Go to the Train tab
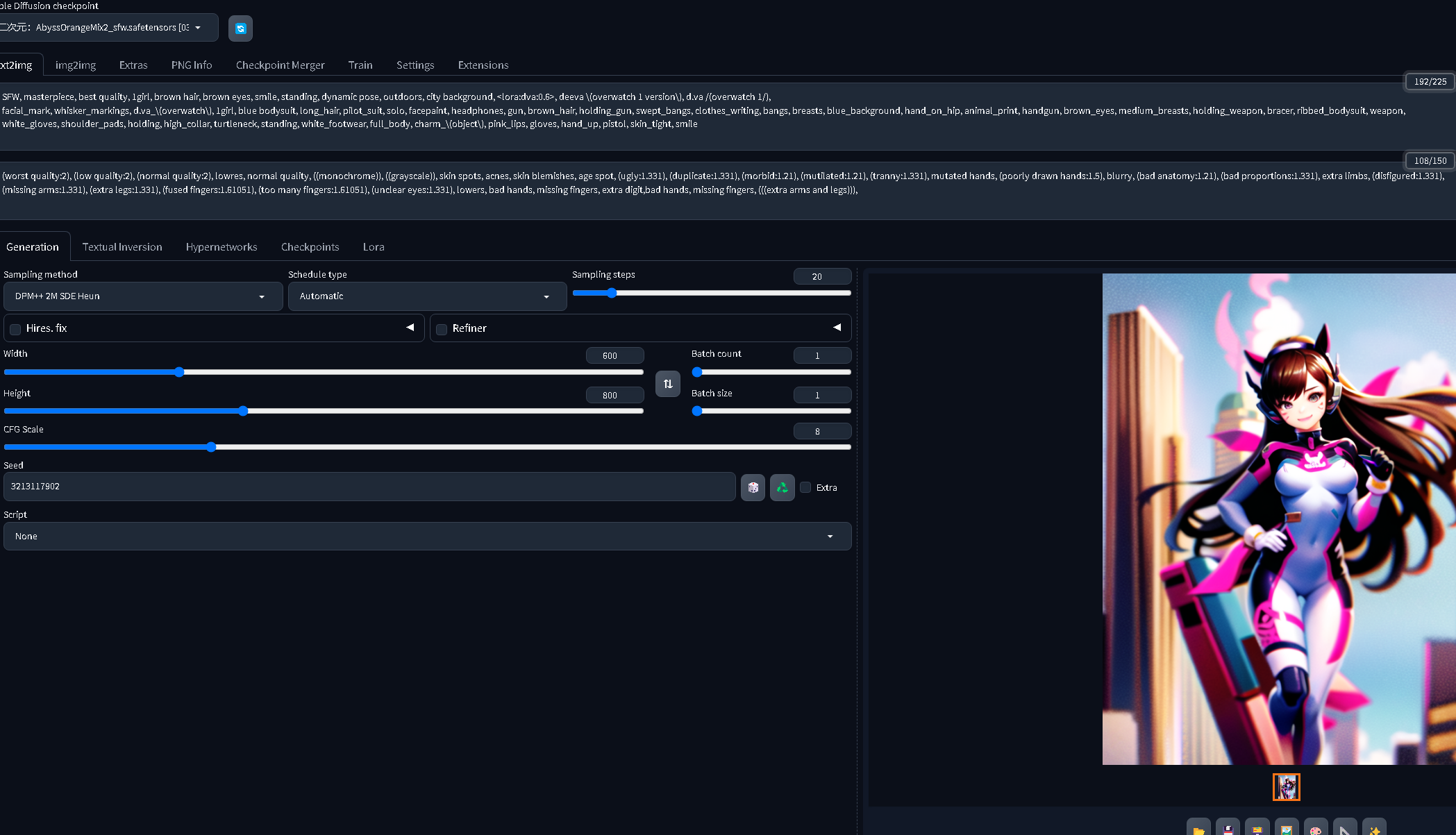 (x=360, y=65)
